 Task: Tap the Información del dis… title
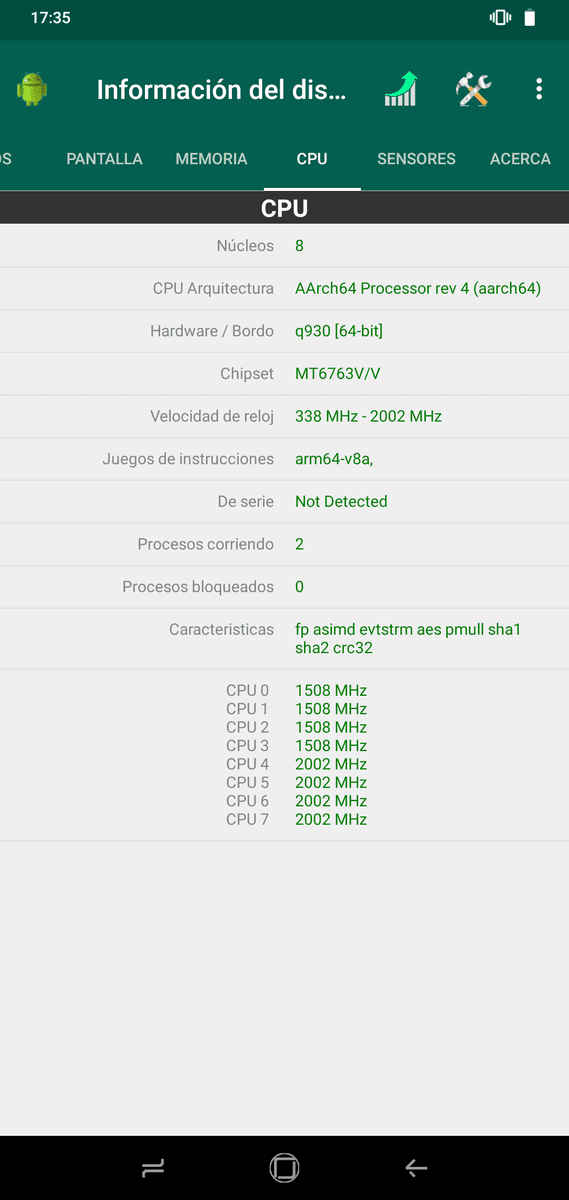click(221, 90)
